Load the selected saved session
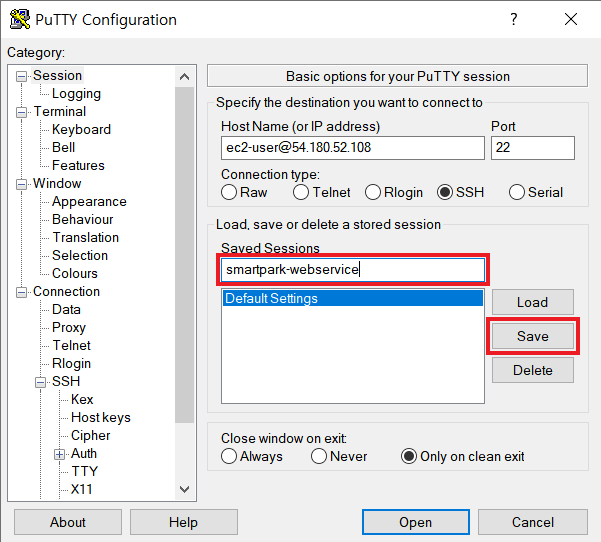The image size is (601, 542). [533, 302]
